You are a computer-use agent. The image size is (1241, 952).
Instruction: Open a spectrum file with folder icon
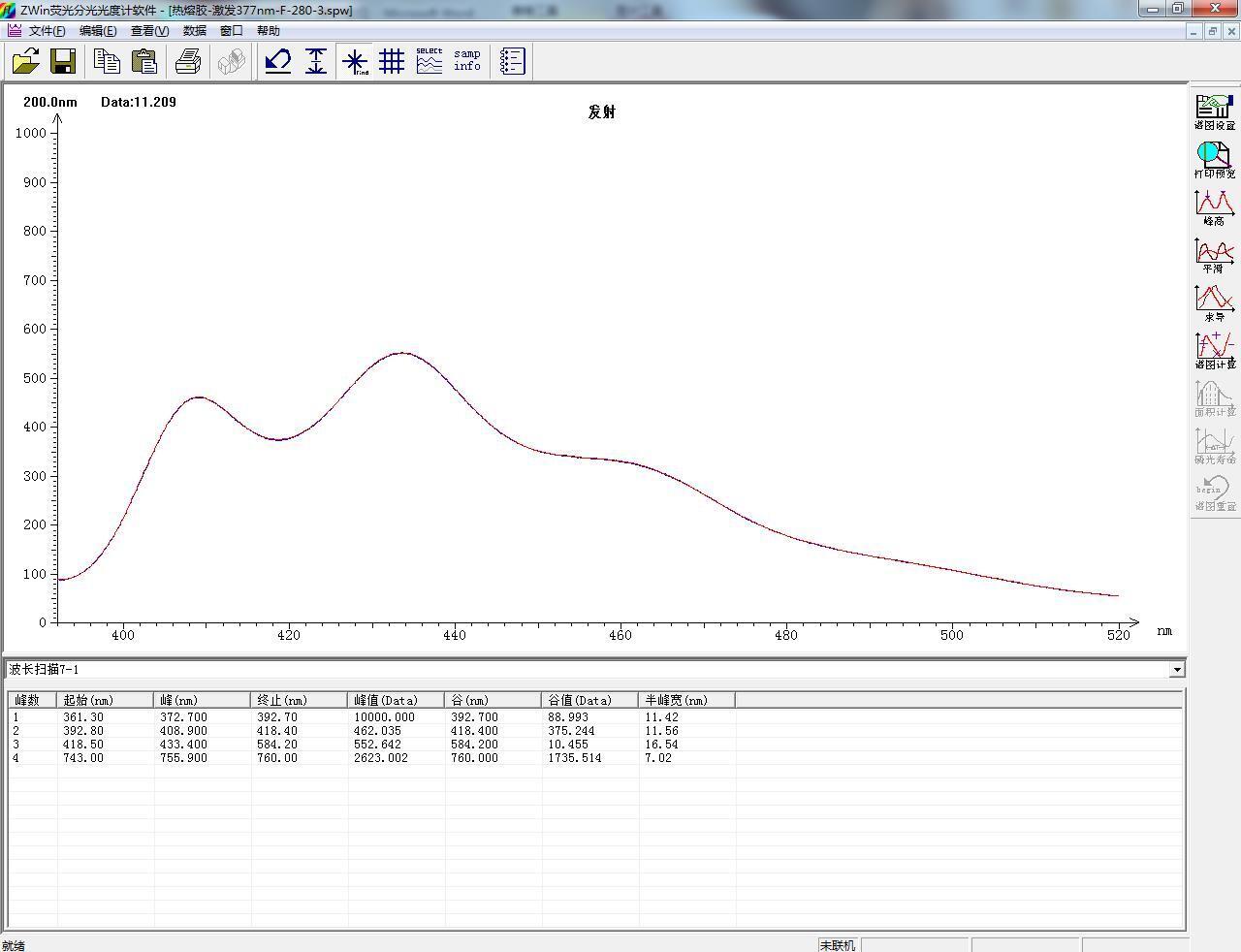25,62
